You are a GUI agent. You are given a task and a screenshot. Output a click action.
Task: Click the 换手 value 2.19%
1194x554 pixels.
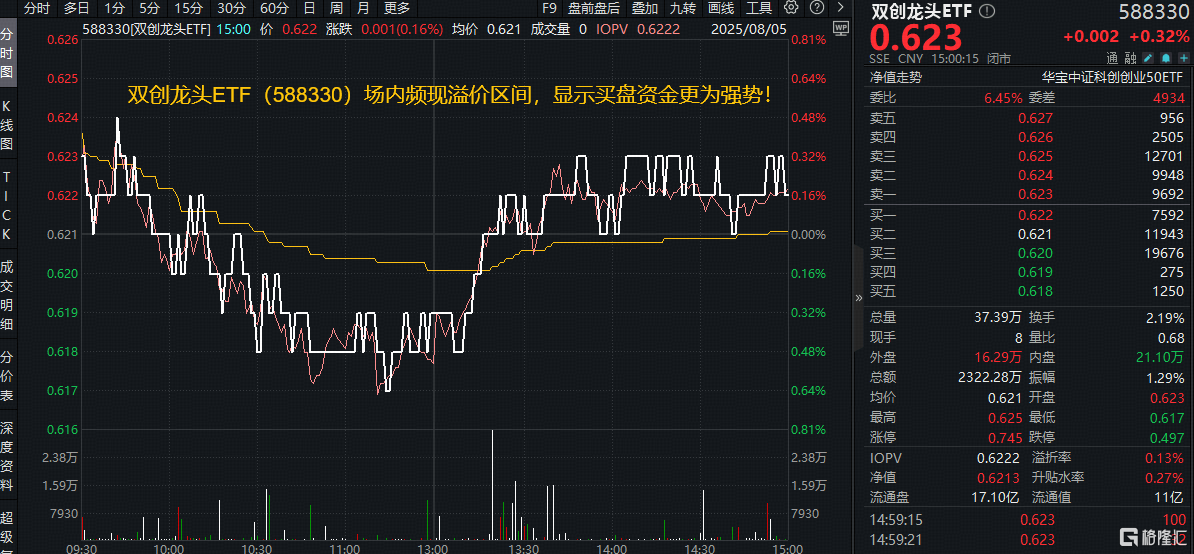1164,316
